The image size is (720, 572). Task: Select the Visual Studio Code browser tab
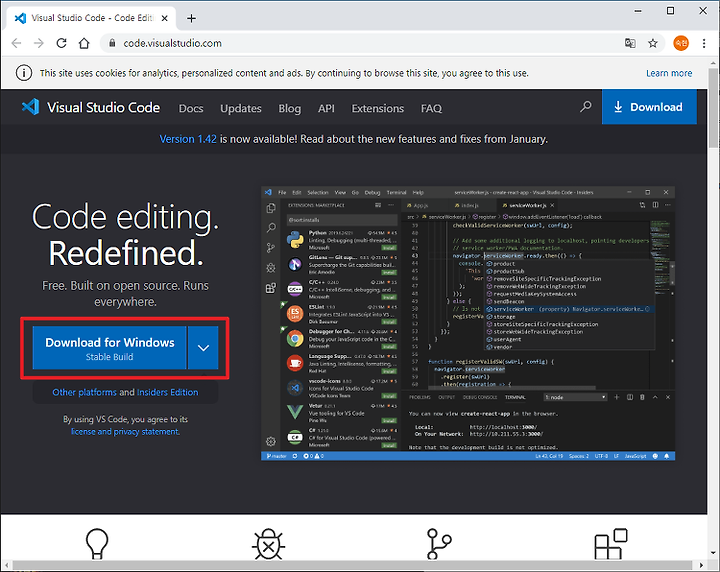91,18
